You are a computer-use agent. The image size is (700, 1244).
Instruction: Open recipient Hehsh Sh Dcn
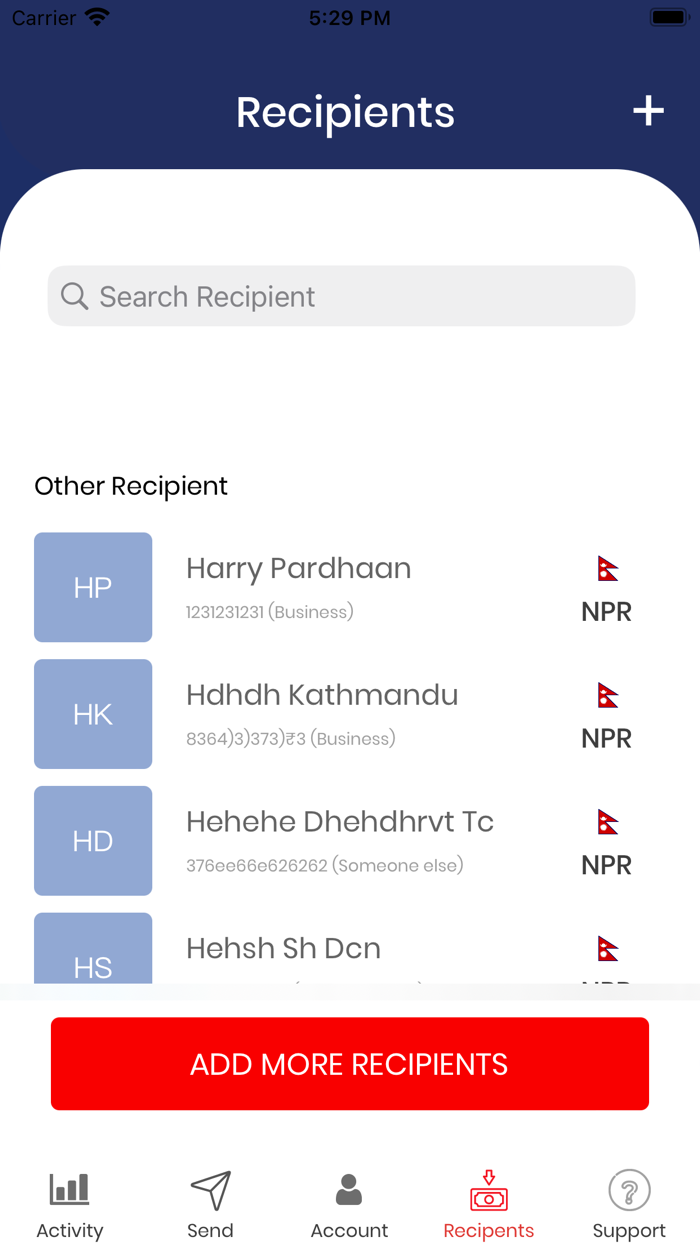[x=283, y=948]
